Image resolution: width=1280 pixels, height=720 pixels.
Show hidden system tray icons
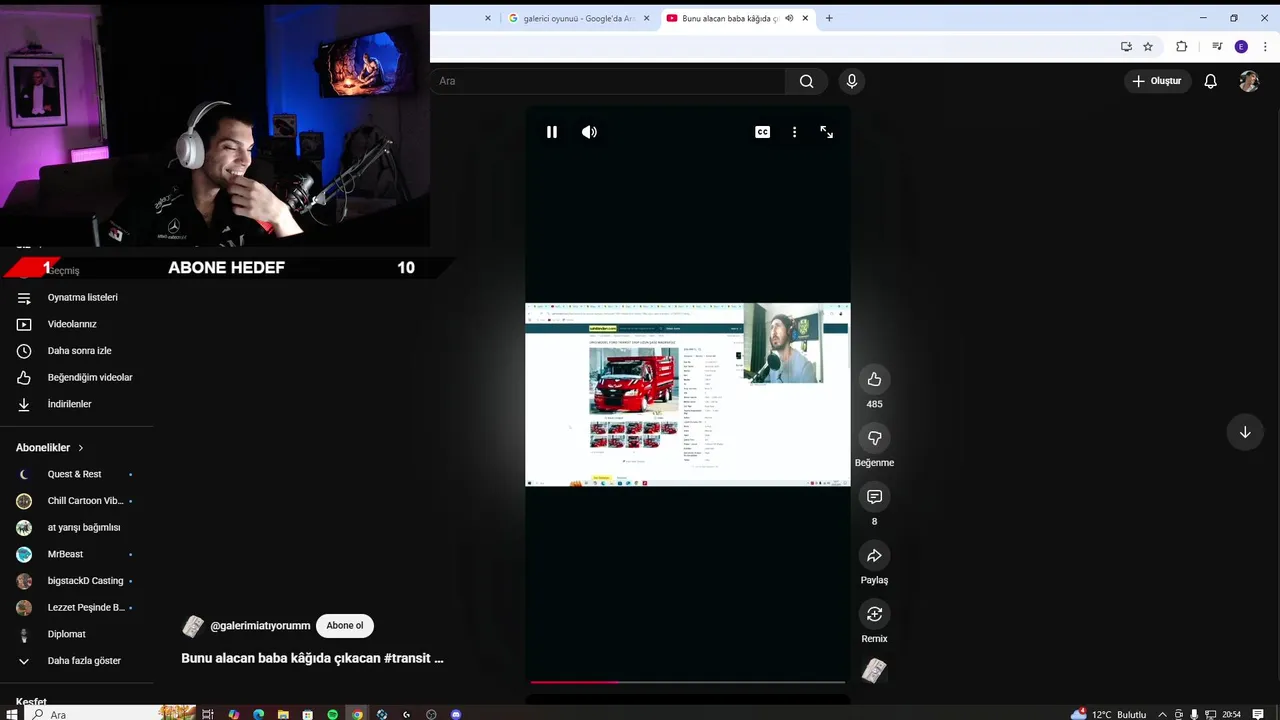(1162, 714)
